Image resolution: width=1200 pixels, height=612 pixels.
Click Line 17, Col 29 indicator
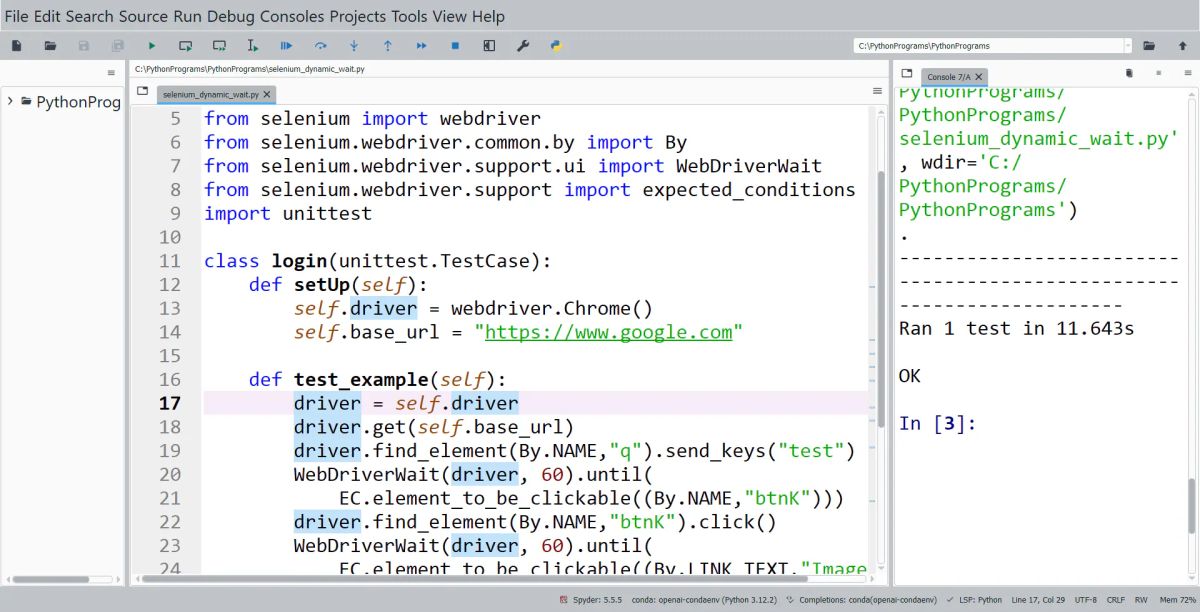(x=1038, y=600)
